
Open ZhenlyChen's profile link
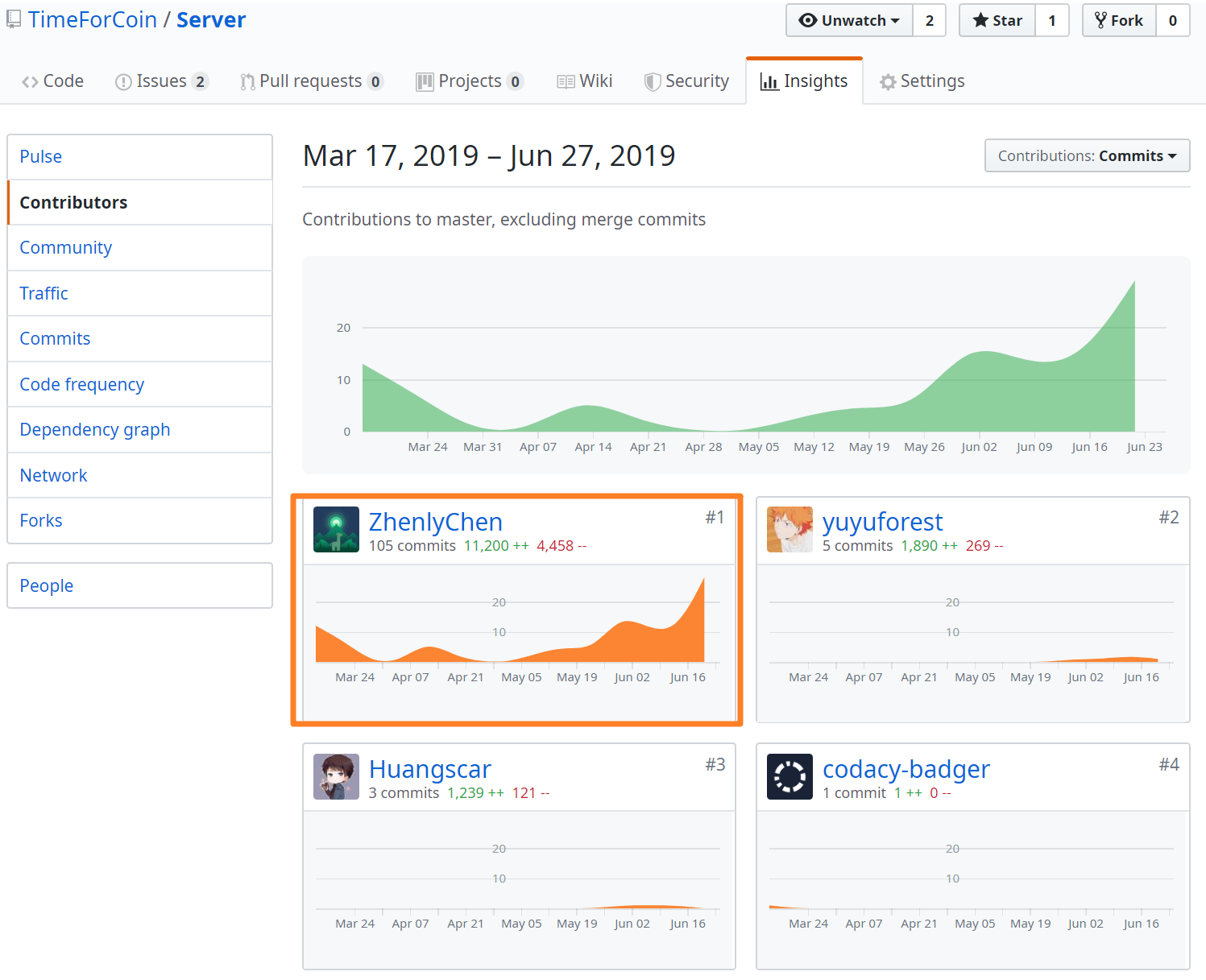[x=436, y=522]
